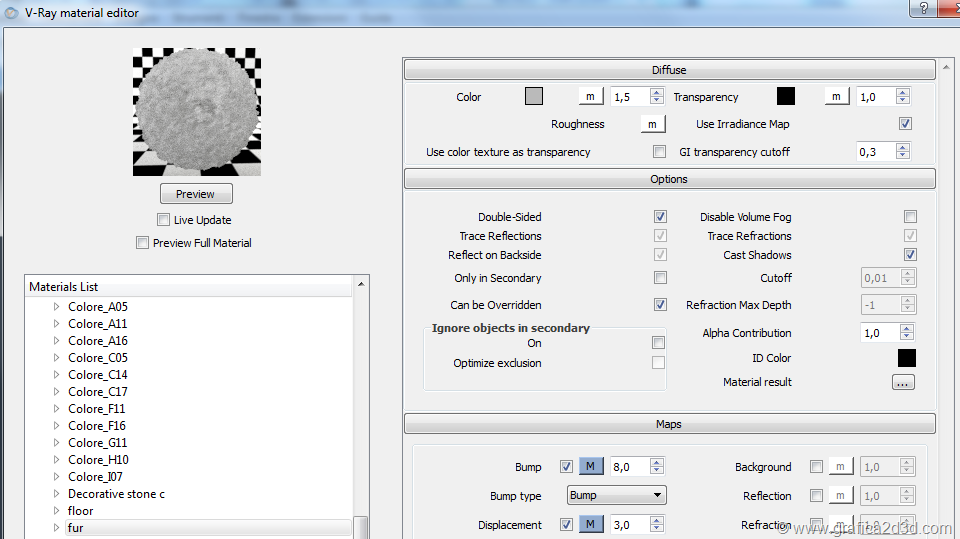Screen dimensions: 960x539
Task: Open the Diffuse Color gray swatch
Action: point(534,97)
